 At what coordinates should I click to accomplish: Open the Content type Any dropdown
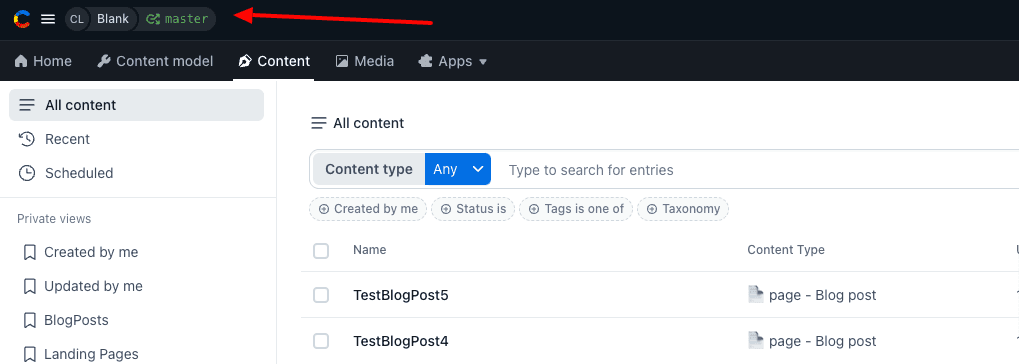click(458, 169)
